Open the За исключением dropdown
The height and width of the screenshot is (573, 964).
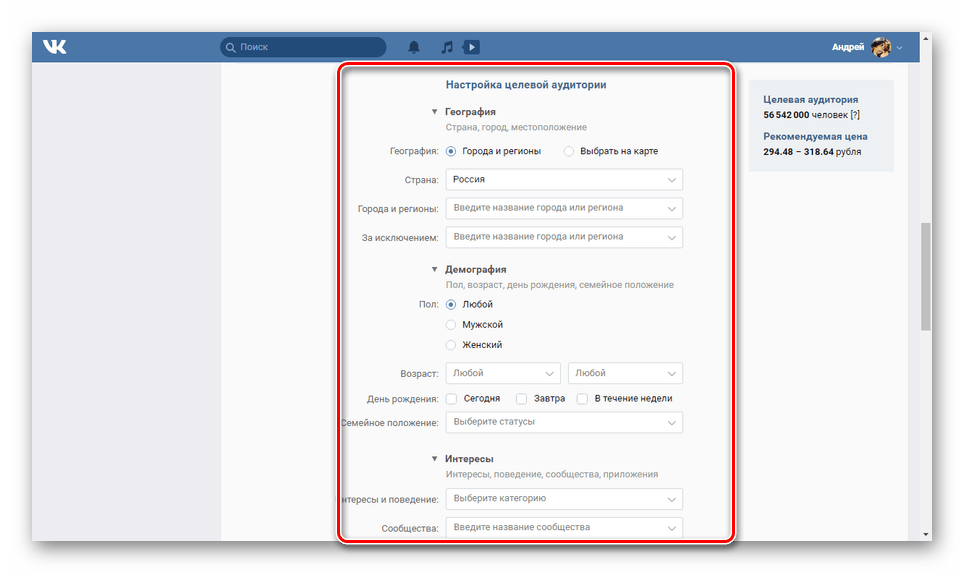[564, 237]
